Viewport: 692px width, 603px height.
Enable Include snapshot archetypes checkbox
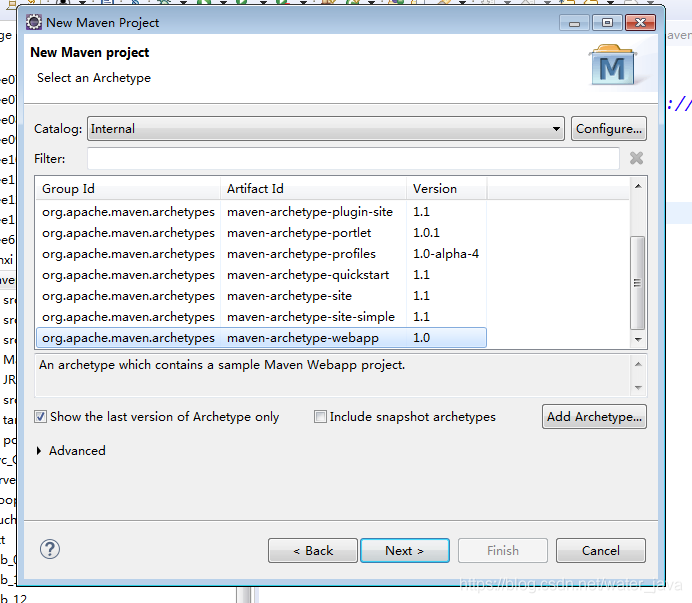[x=320, y=416]
